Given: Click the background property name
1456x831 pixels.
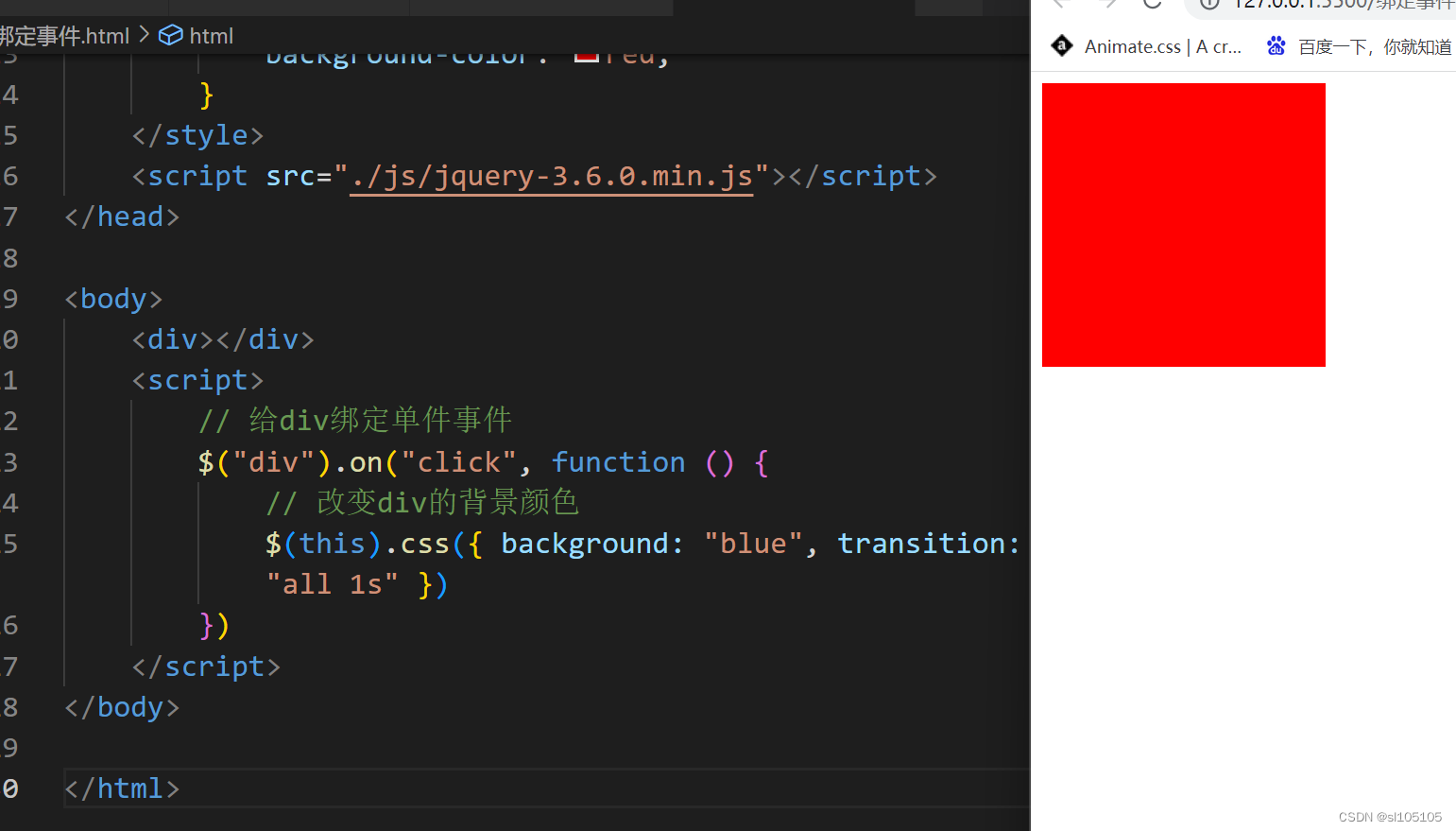Looking at the screenshot, I should 585,544.
